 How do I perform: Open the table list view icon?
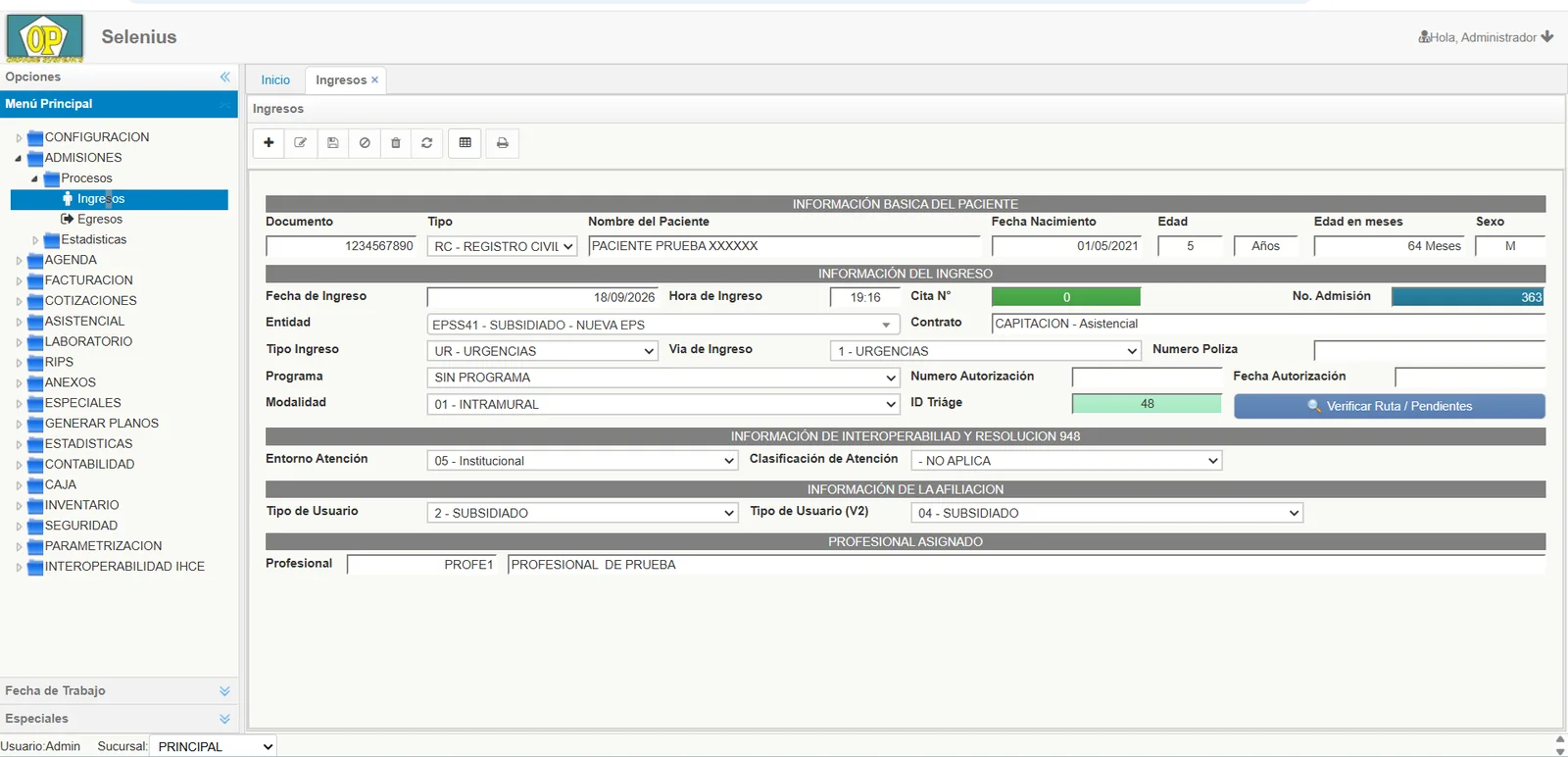pyautogui.click(x=465, y=143)
